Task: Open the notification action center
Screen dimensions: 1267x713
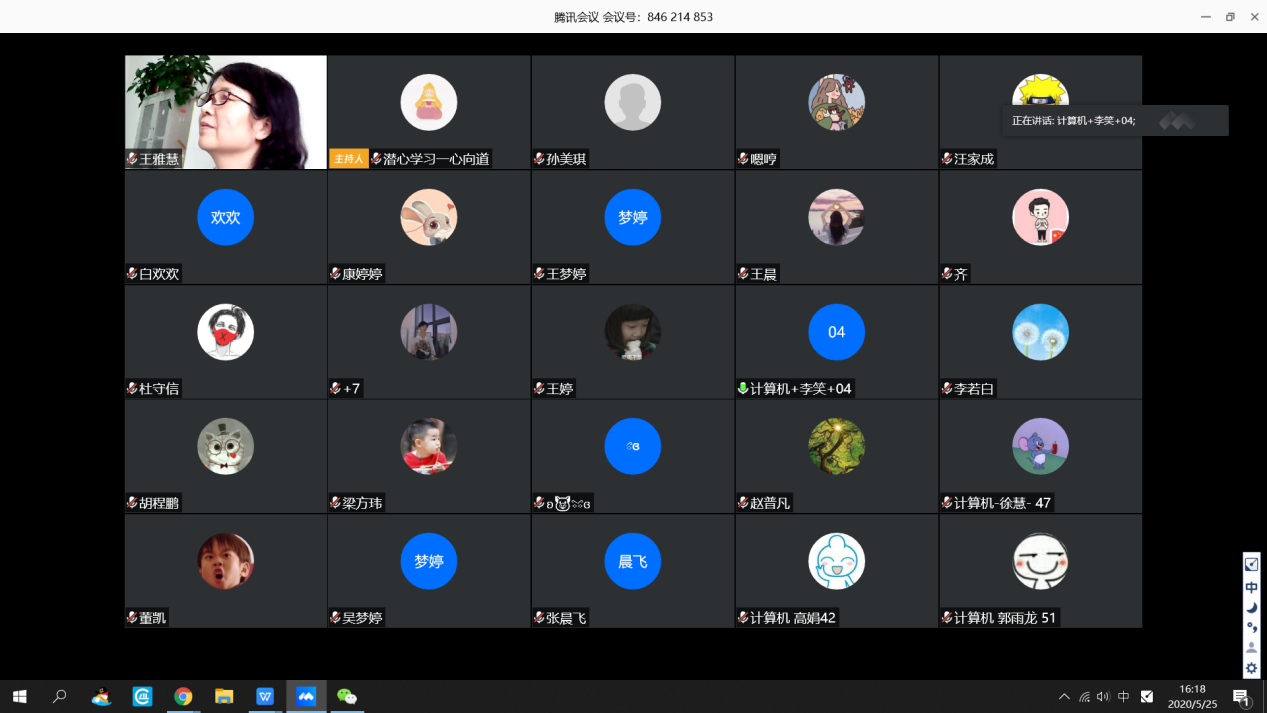Action: tap(1241, 697)
